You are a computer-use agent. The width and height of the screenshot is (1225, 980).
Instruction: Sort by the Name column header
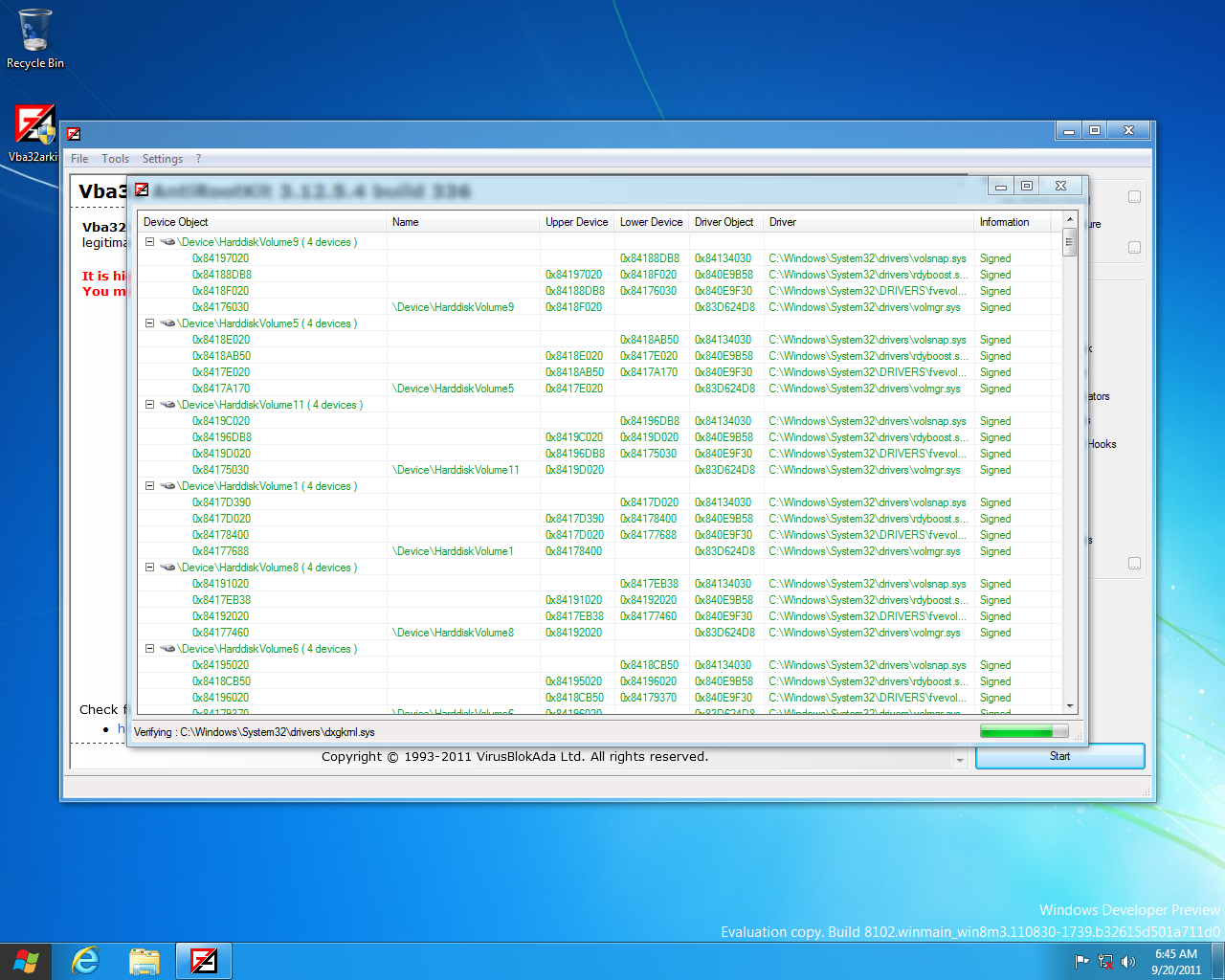[463, 222]
